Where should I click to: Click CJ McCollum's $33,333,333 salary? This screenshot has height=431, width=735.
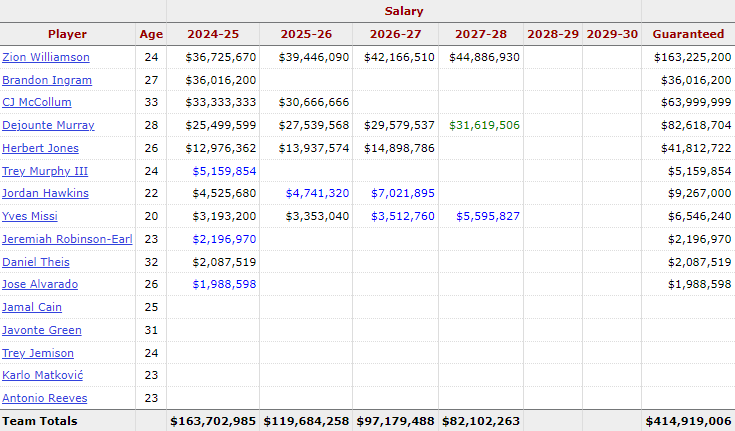tap(220, 102)
